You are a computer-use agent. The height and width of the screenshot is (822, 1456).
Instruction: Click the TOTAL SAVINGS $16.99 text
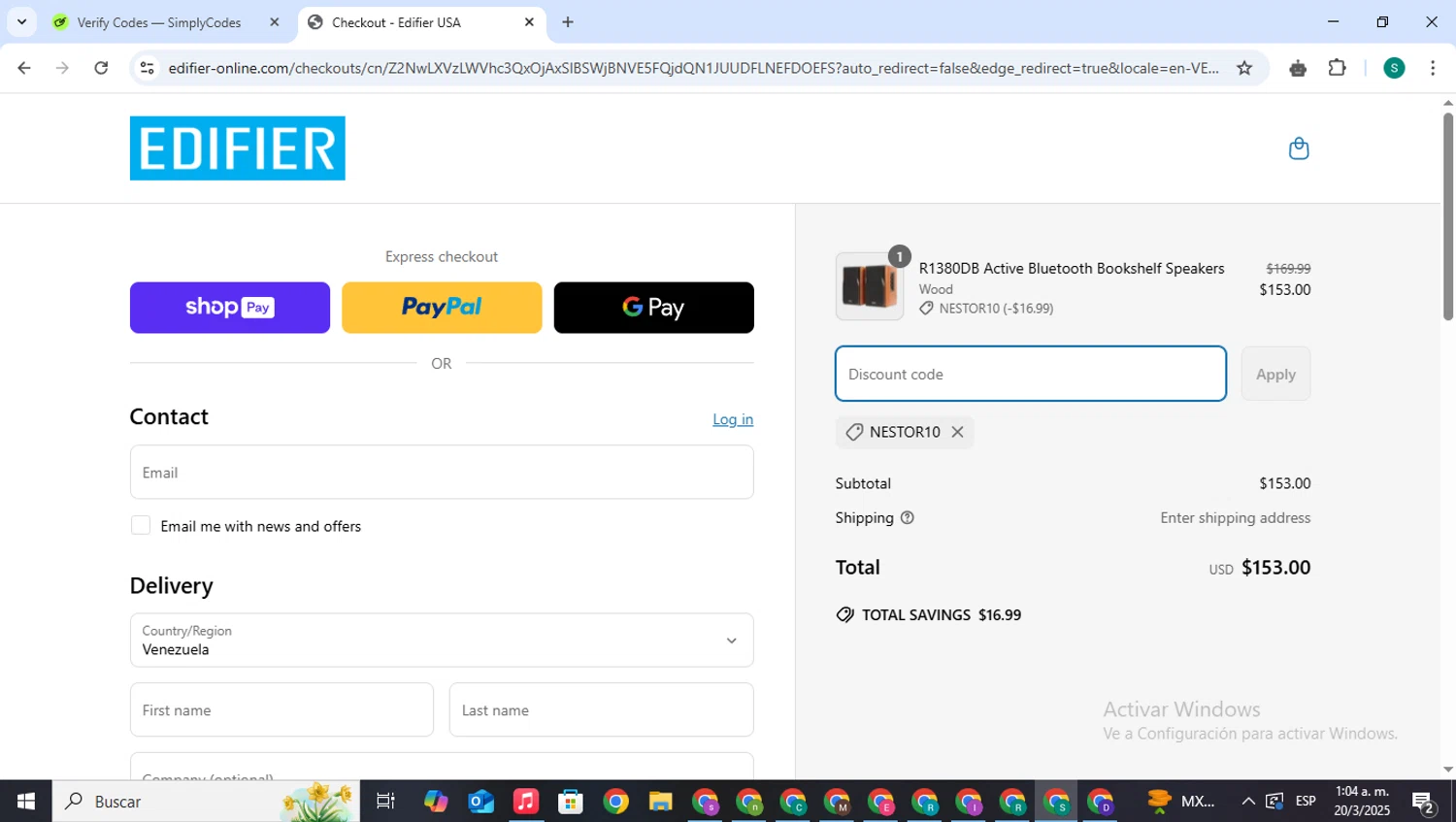tap(942, 615)
